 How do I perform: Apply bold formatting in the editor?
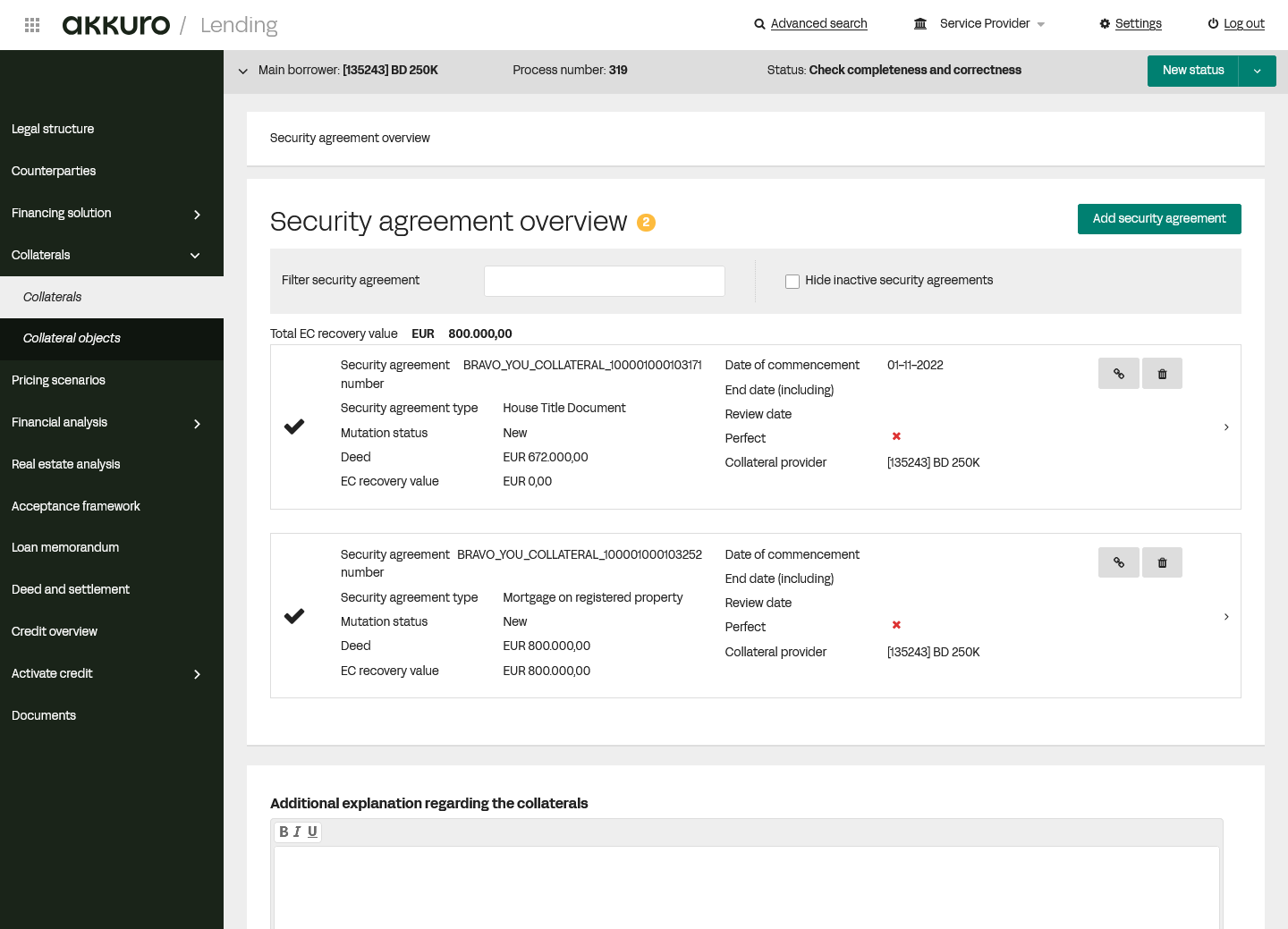(284, 832)
